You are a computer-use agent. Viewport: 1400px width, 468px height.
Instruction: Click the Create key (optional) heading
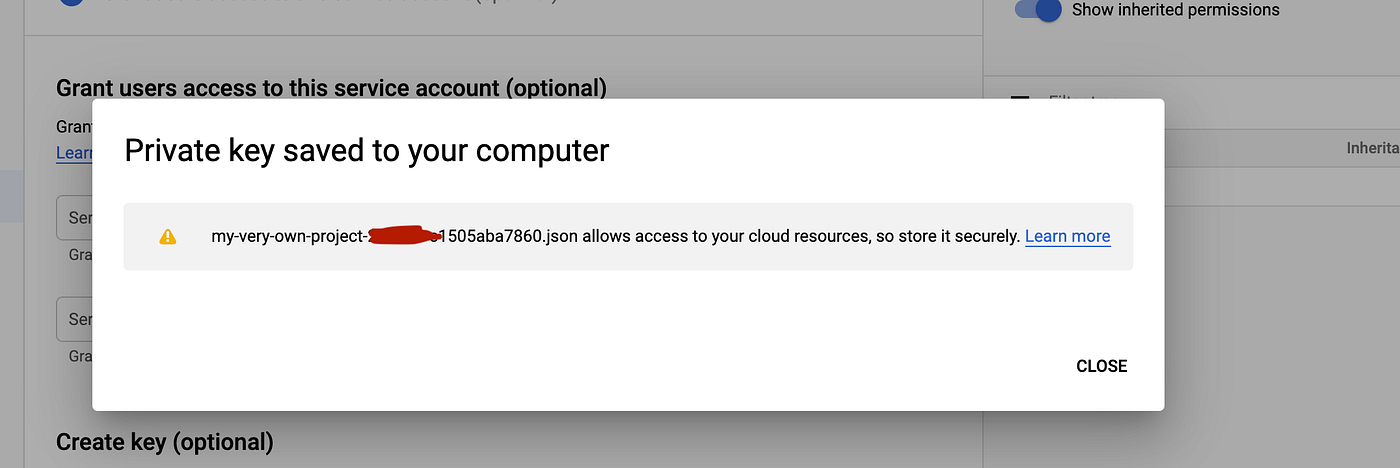pos(164,442)
